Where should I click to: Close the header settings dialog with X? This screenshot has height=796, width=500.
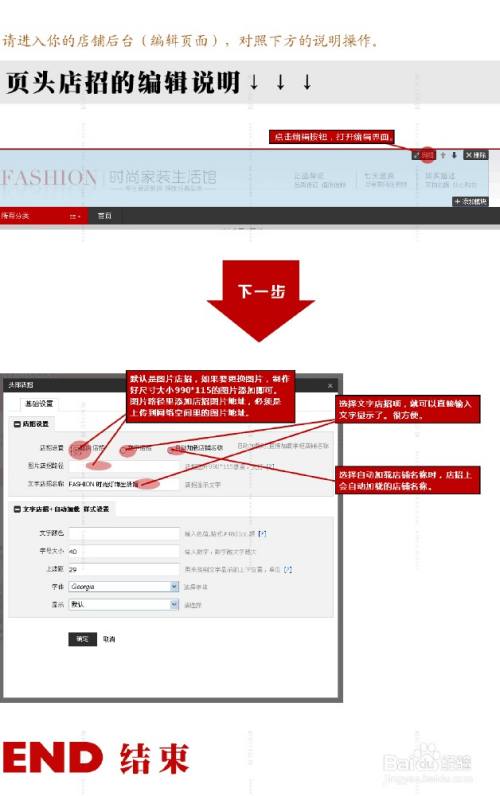tap(330, 386)
